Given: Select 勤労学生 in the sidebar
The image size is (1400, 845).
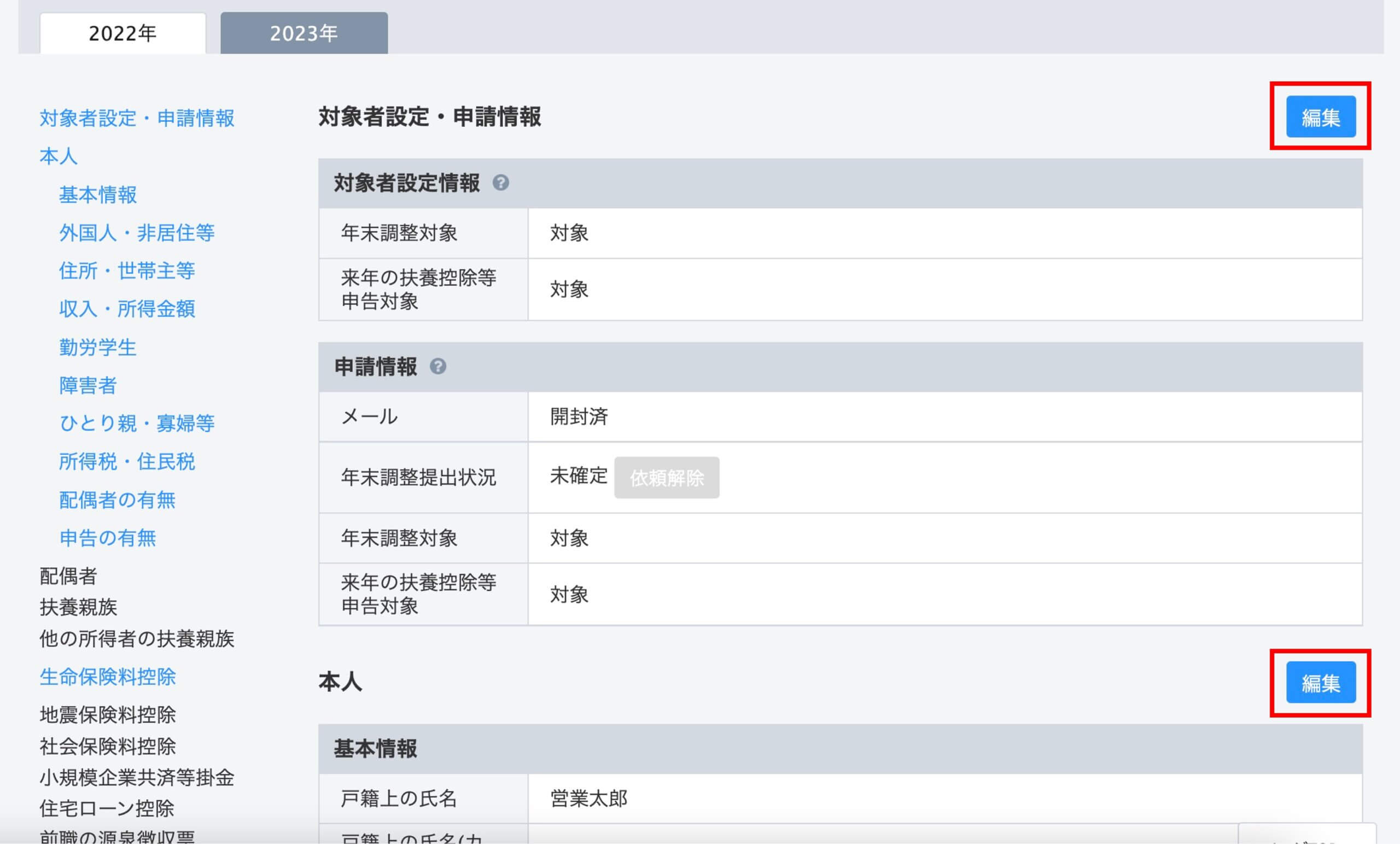Looking at the screenshot, I should pyautogui.click(x=98, y=348).
